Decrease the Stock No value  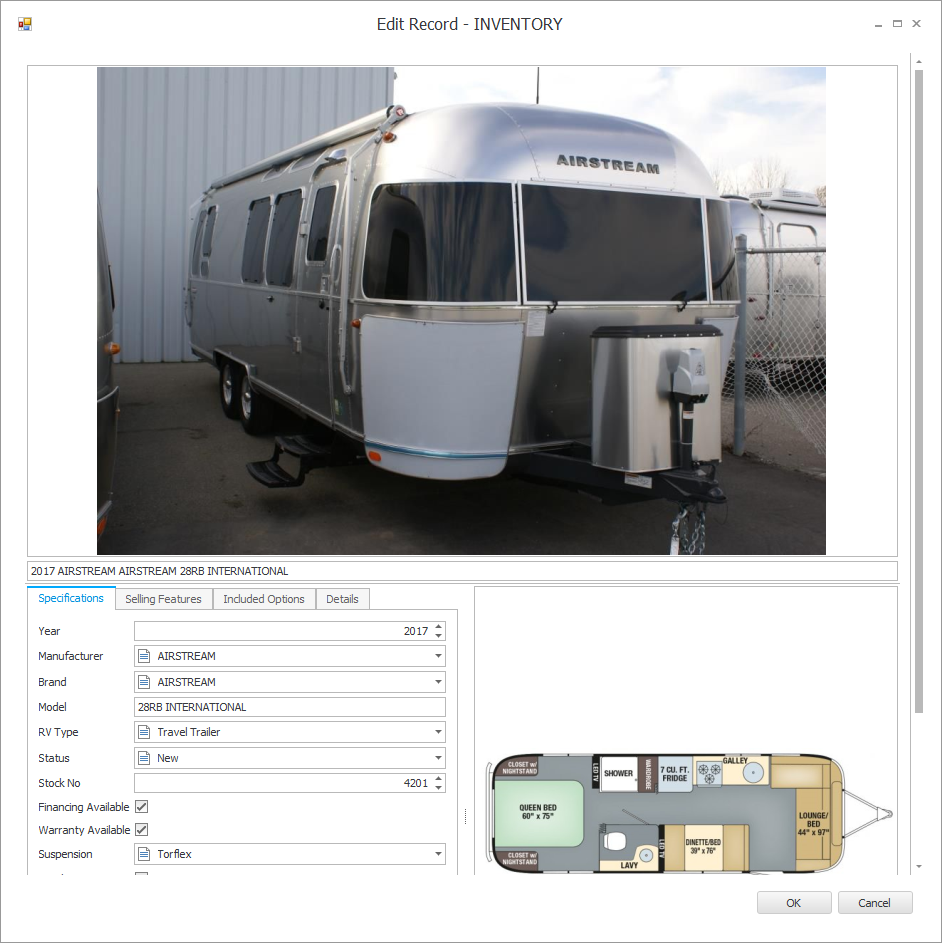(439, 788)
